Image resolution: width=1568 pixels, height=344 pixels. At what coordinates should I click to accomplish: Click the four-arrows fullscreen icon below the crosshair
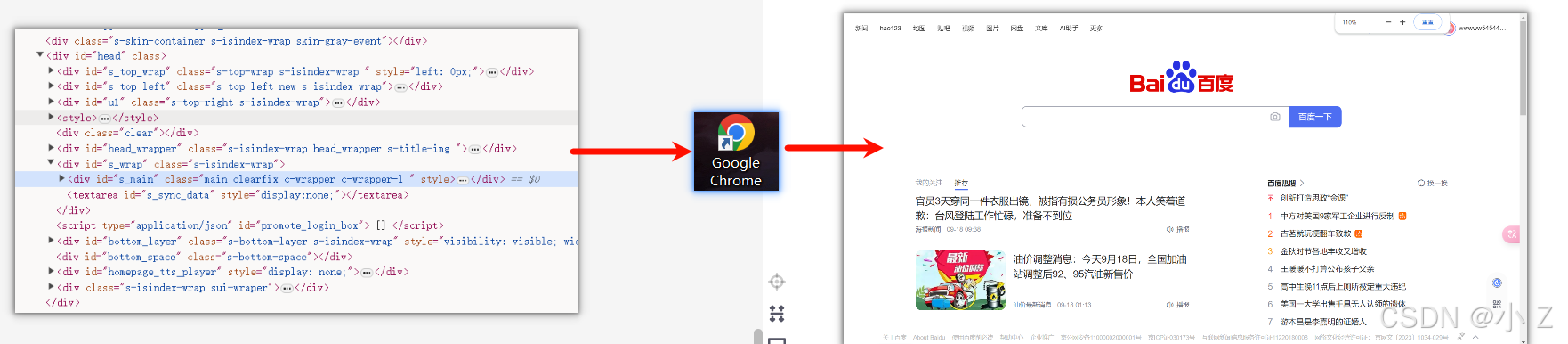coord(777,313)
